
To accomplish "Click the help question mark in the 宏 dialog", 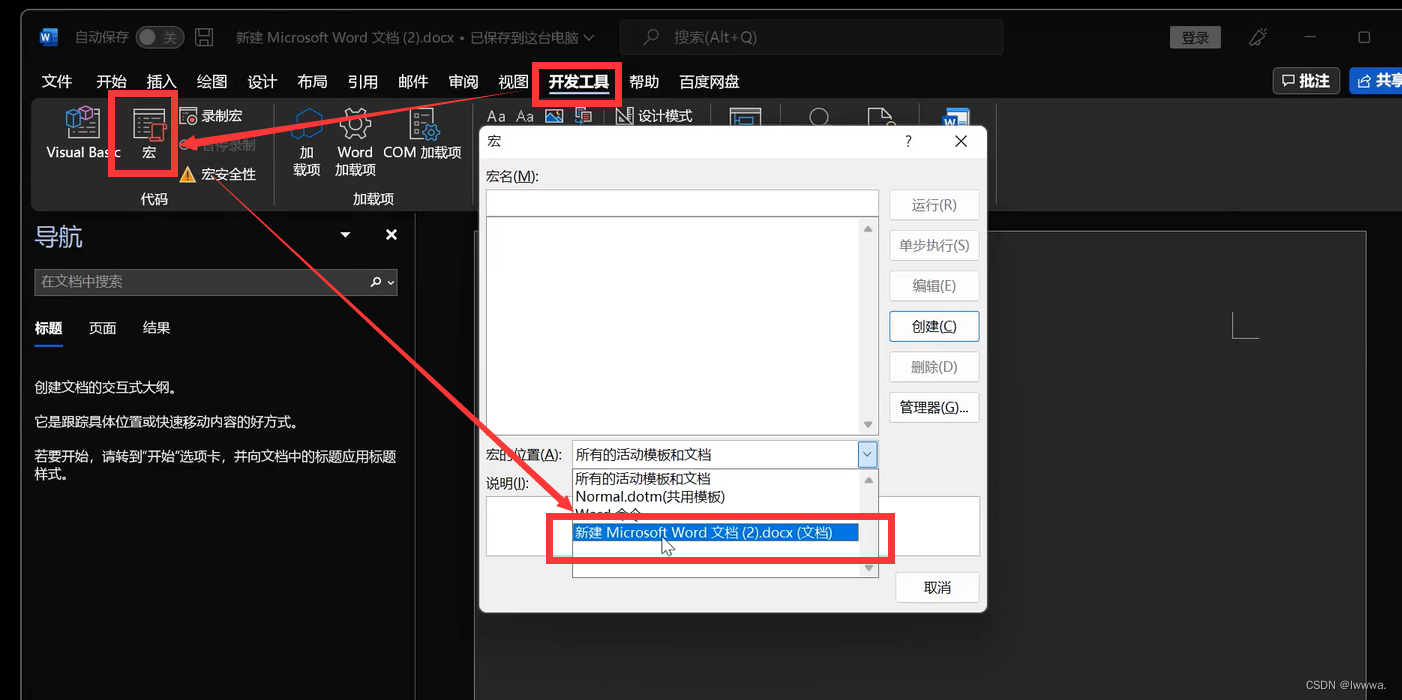I will [x=908, y=142].
